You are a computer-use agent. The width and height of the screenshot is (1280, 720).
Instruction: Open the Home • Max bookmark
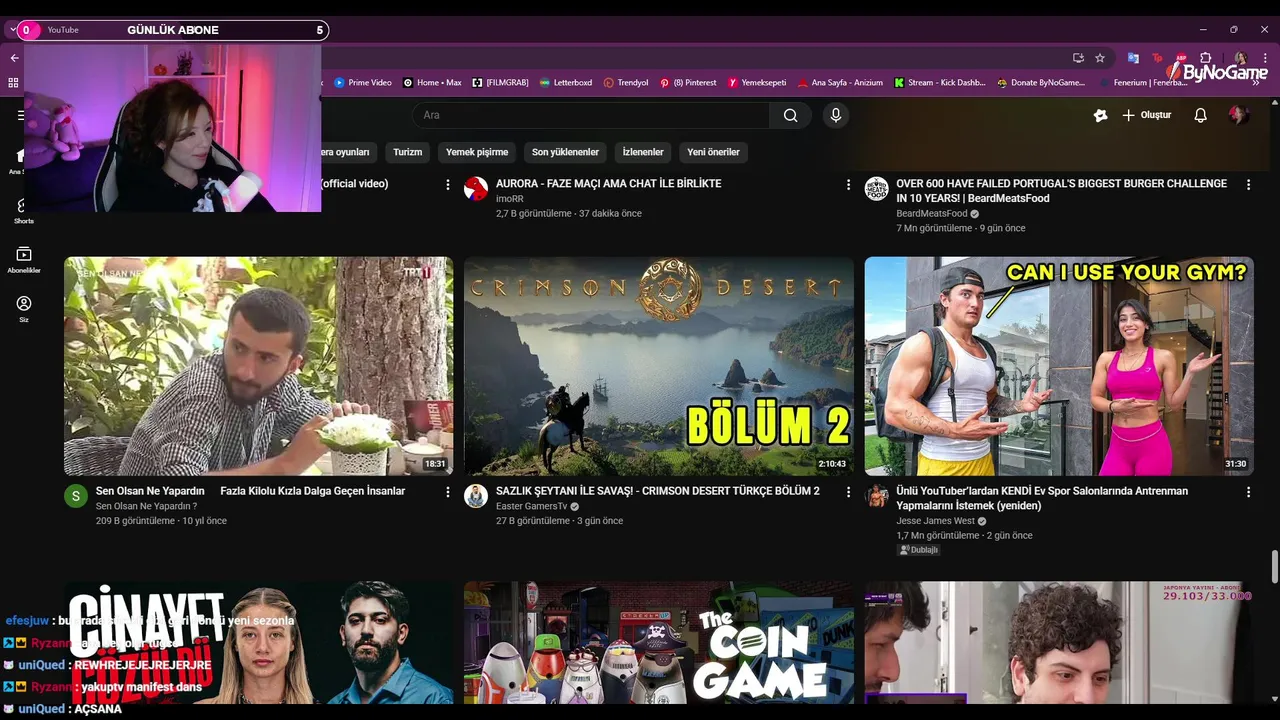[432, 83]
